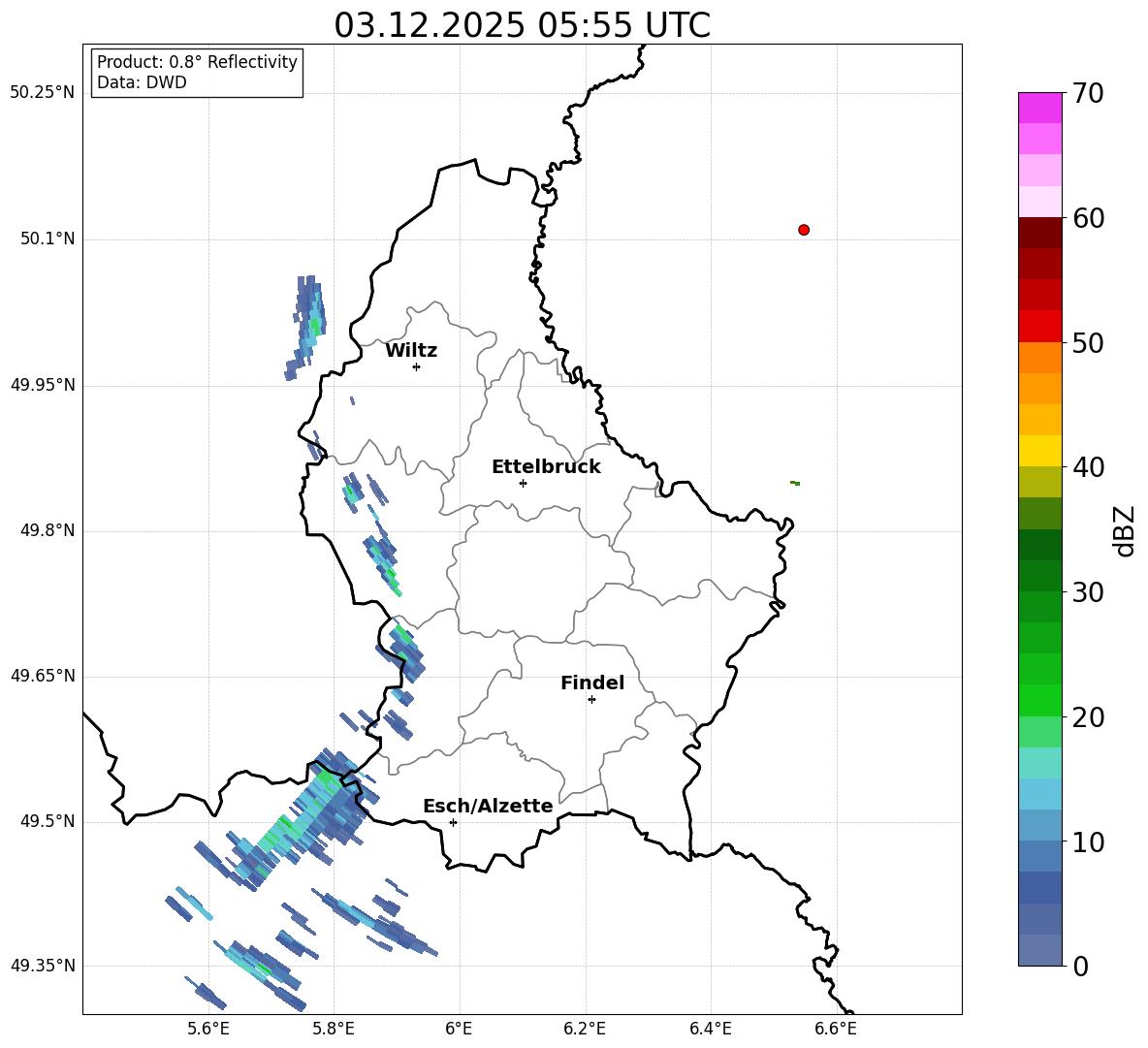The width and height of the screenshot is (1148, 1048).
Task: Click the 6.4°E longitude label
Action: pyautogui.click(x=710, y=1029)
